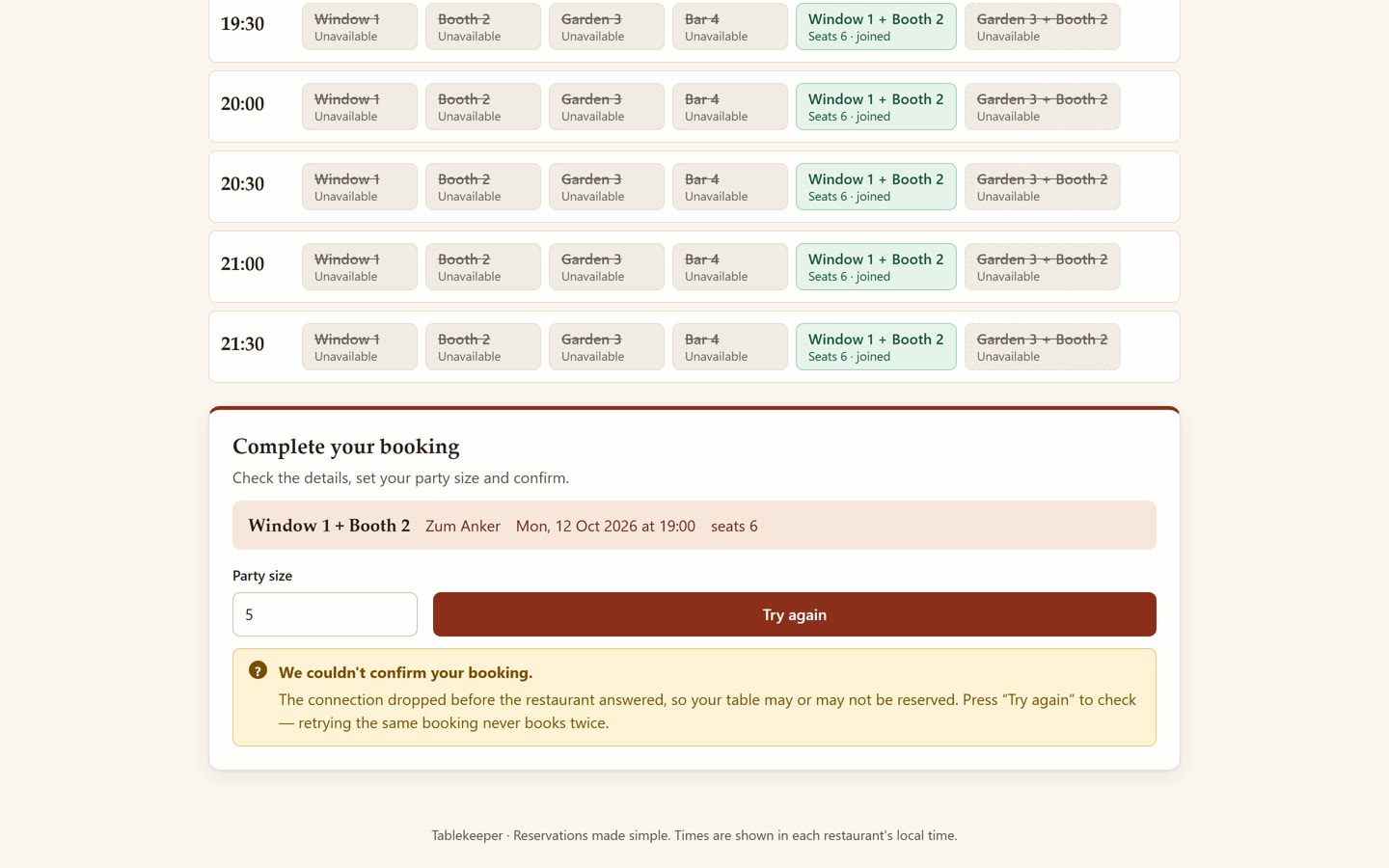
Task: Click the Zum Anker restaurant name
Action: (x=463, y=527)
